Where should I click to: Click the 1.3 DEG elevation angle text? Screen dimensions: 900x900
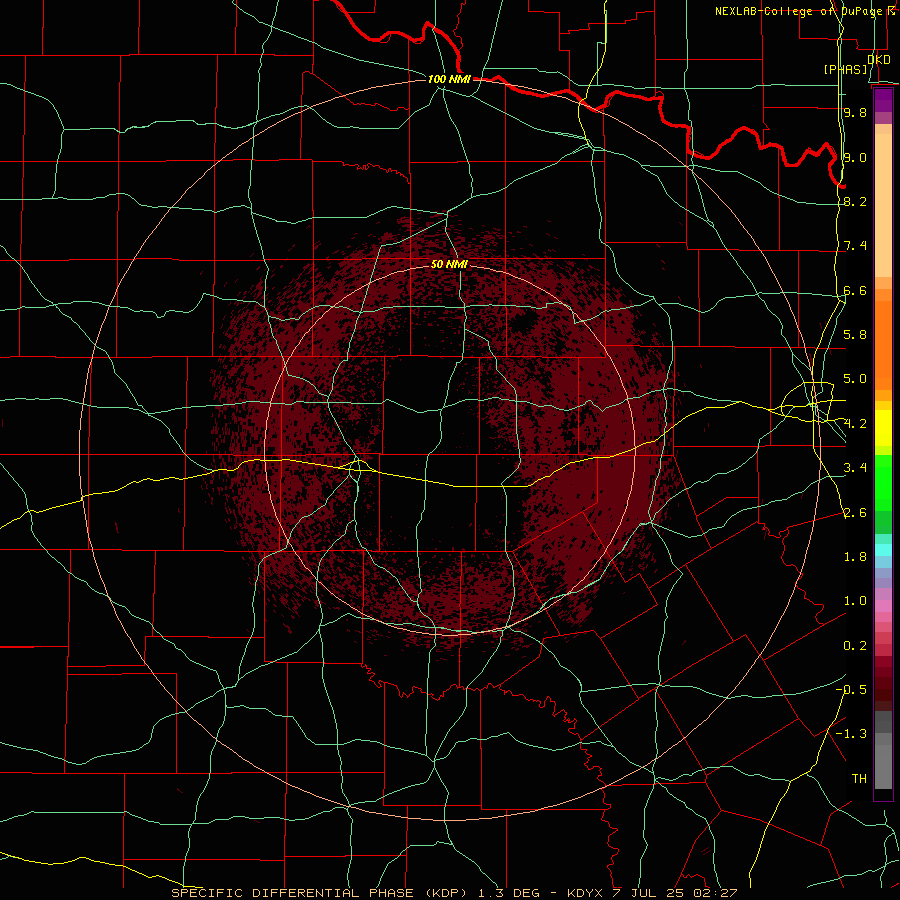point(507,893)
